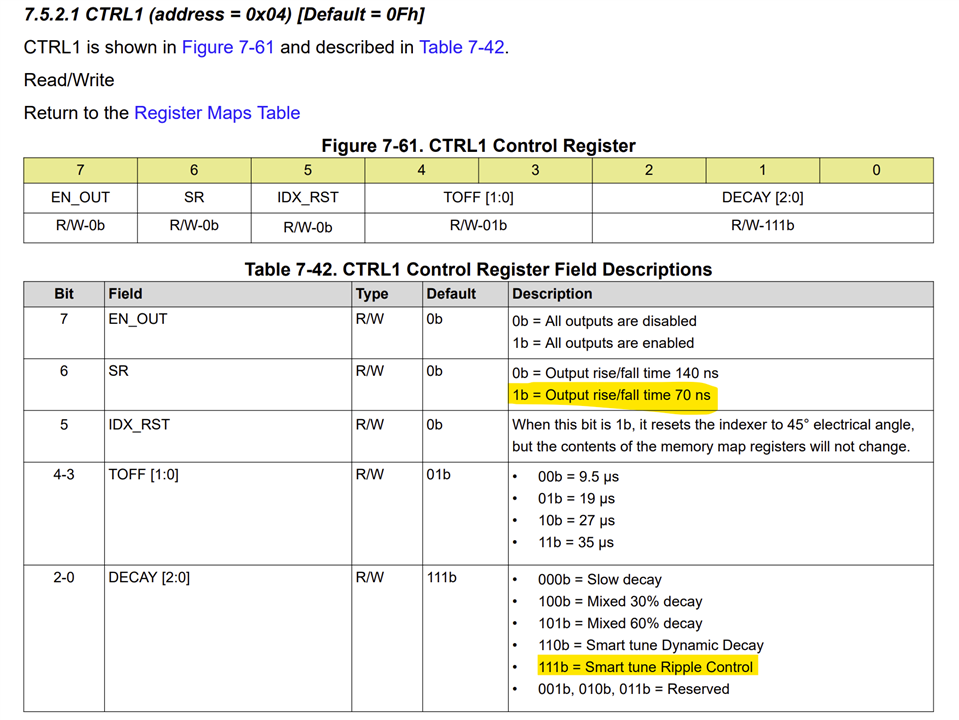Screen dimensions: 959x720
Task: Click the EN_OUT cell in register figure
Action: 80,198
